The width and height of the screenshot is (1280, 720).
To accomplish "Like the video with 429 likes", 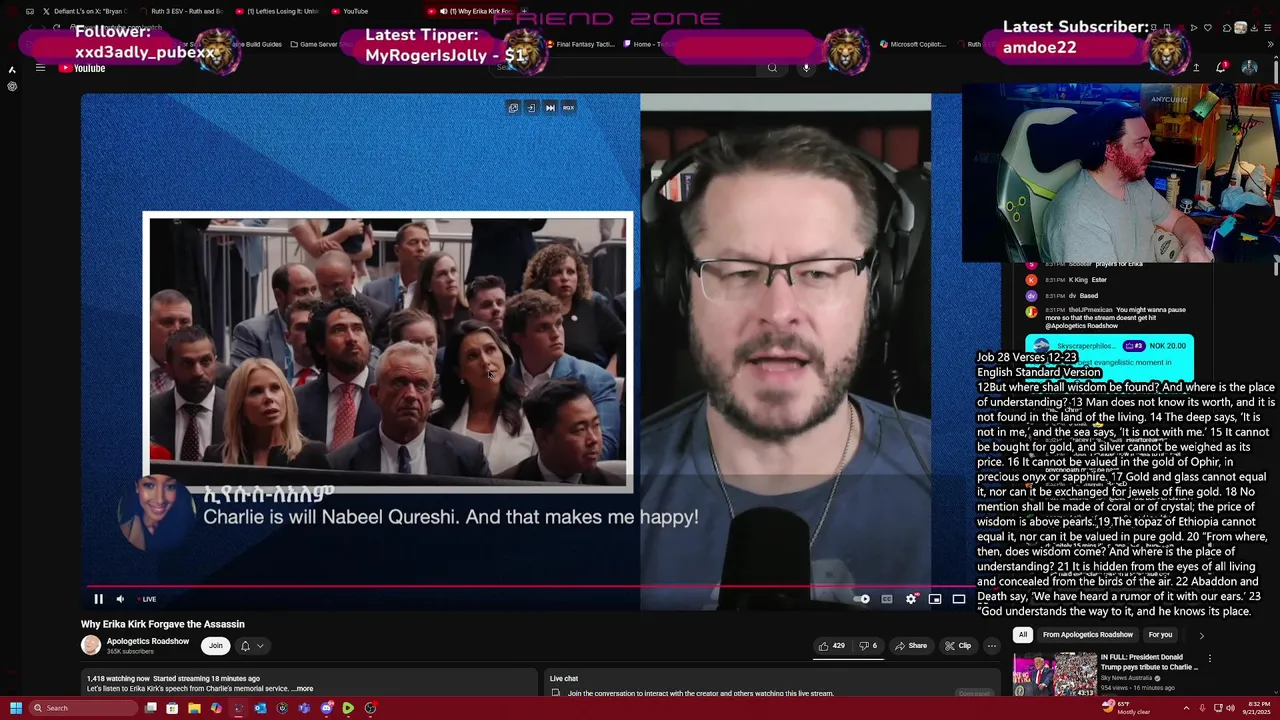I will pyautogui.click(x=832, y=646).
